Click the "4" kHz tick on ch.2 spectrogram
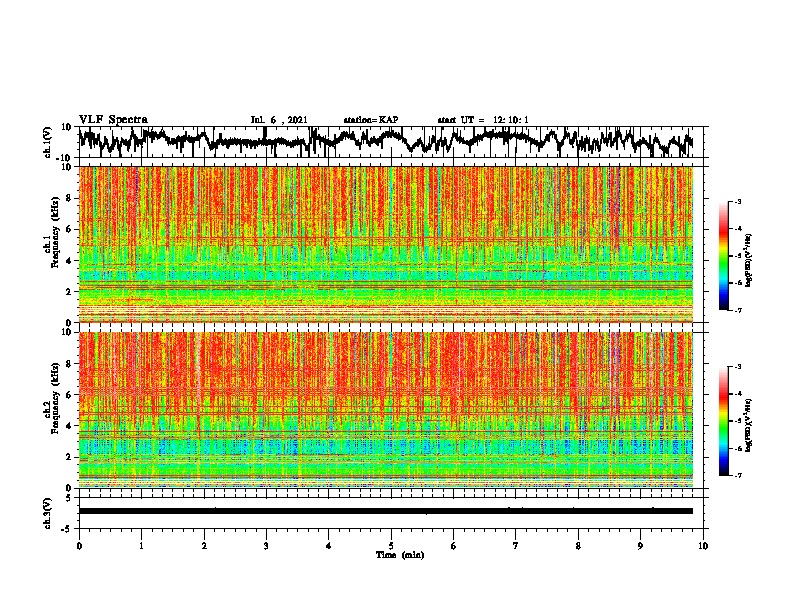Screen dimensions: 792x612 click(69, 426)
